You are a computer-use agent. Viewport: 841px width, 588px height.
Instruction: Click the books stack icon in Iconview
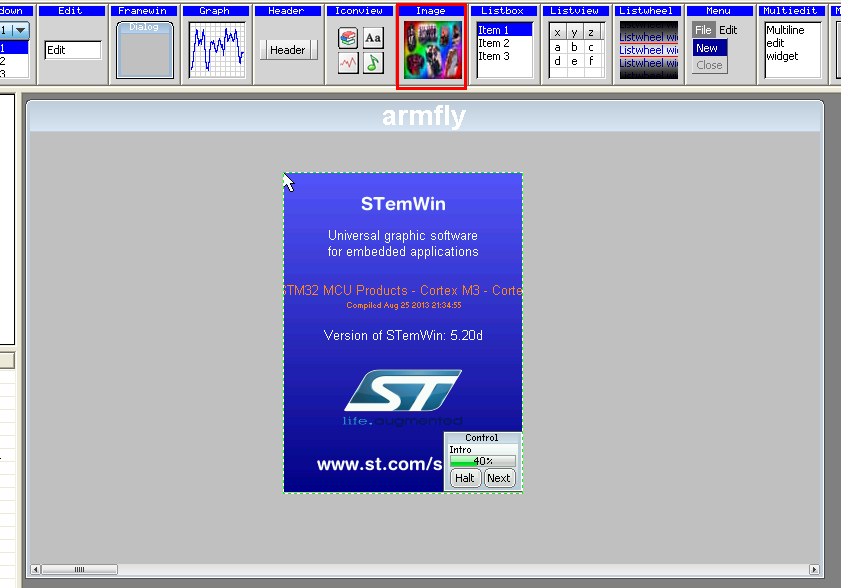click(x=348, y=38)
